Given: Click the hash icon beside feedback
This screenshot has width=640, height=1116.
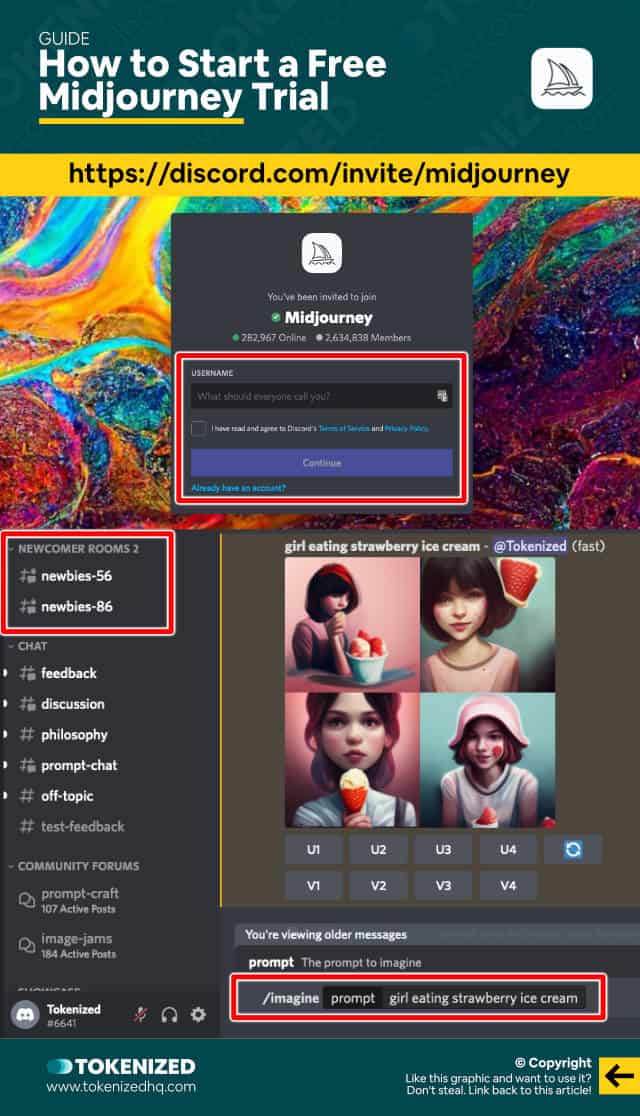Looking at the screenshot, I should click(27, 673).
